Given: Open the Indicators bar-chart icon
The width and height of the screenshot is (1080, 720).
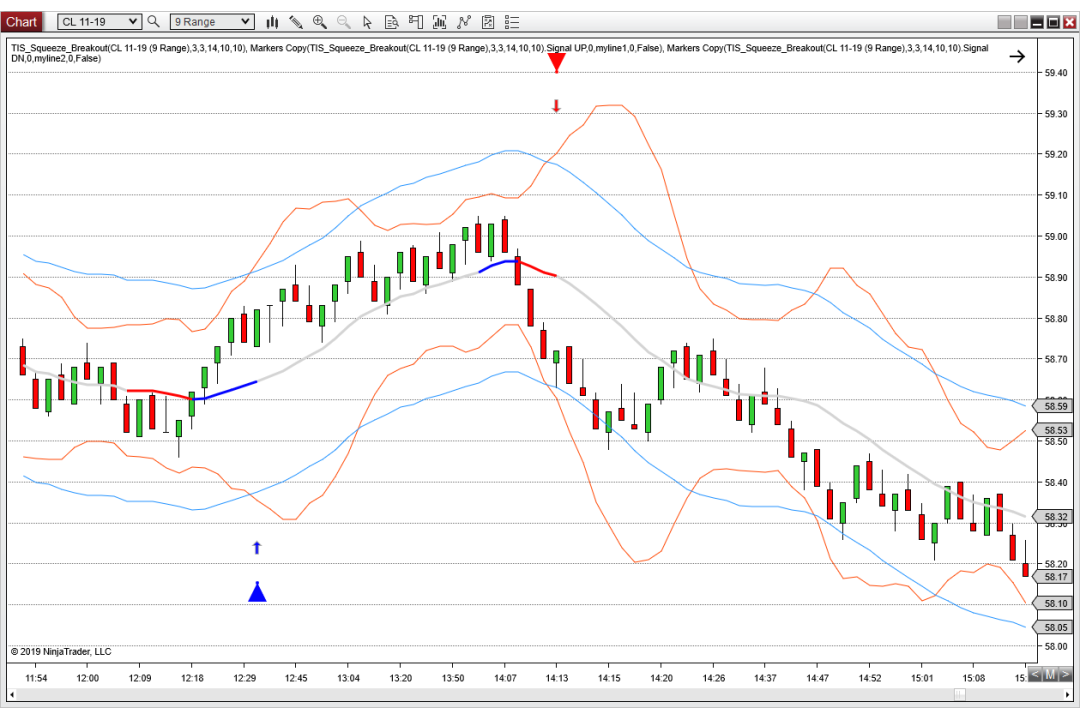Looking at the screenshot, I should [439, 22].
